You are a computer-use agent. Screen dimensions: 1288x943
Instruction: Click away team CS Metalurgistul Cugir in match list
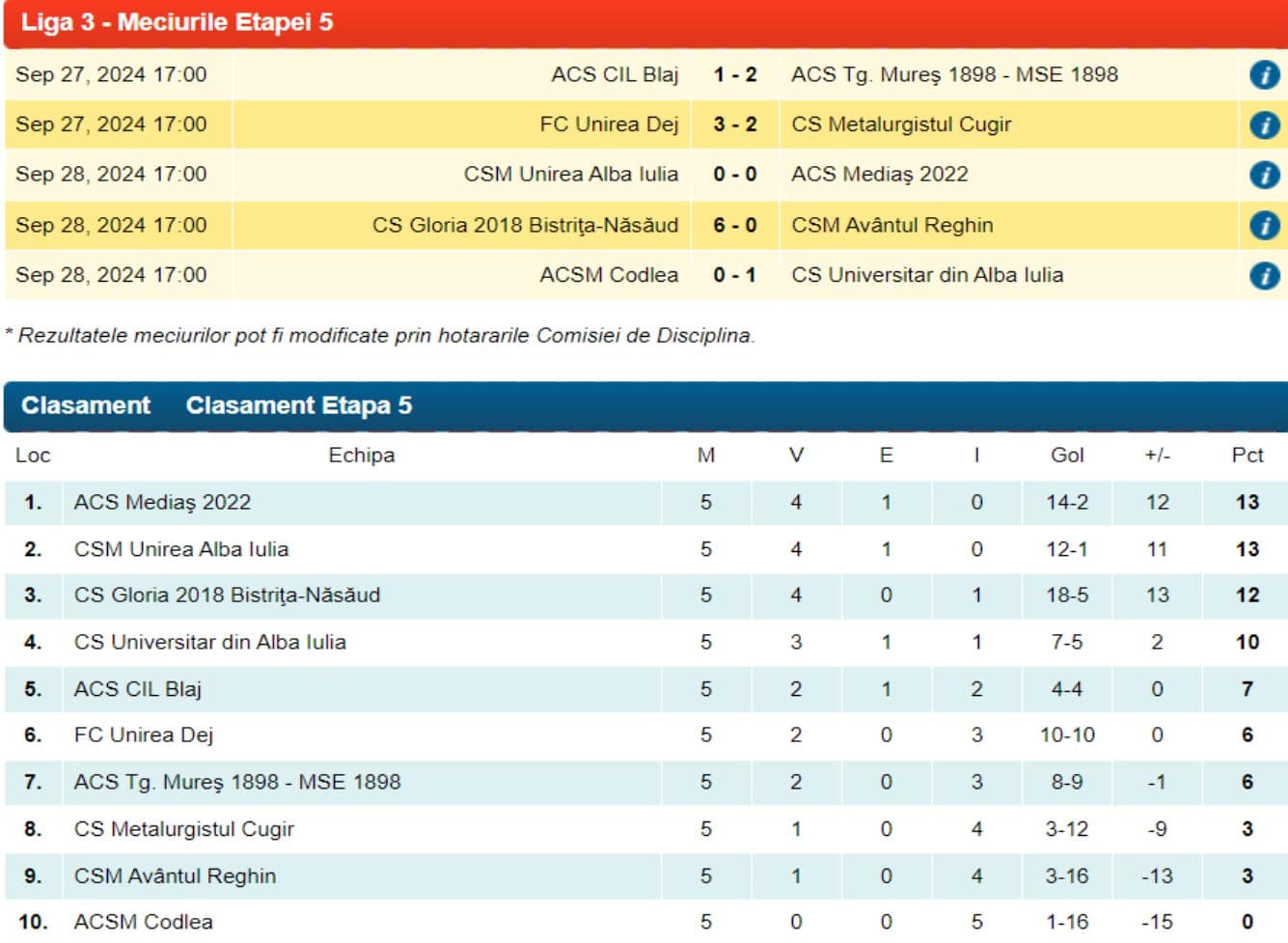click(x=901, y=125)
